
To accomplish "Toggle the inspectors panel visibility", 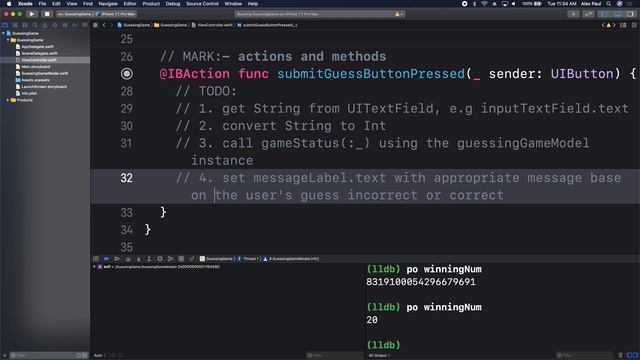I will tap(631, 14).
